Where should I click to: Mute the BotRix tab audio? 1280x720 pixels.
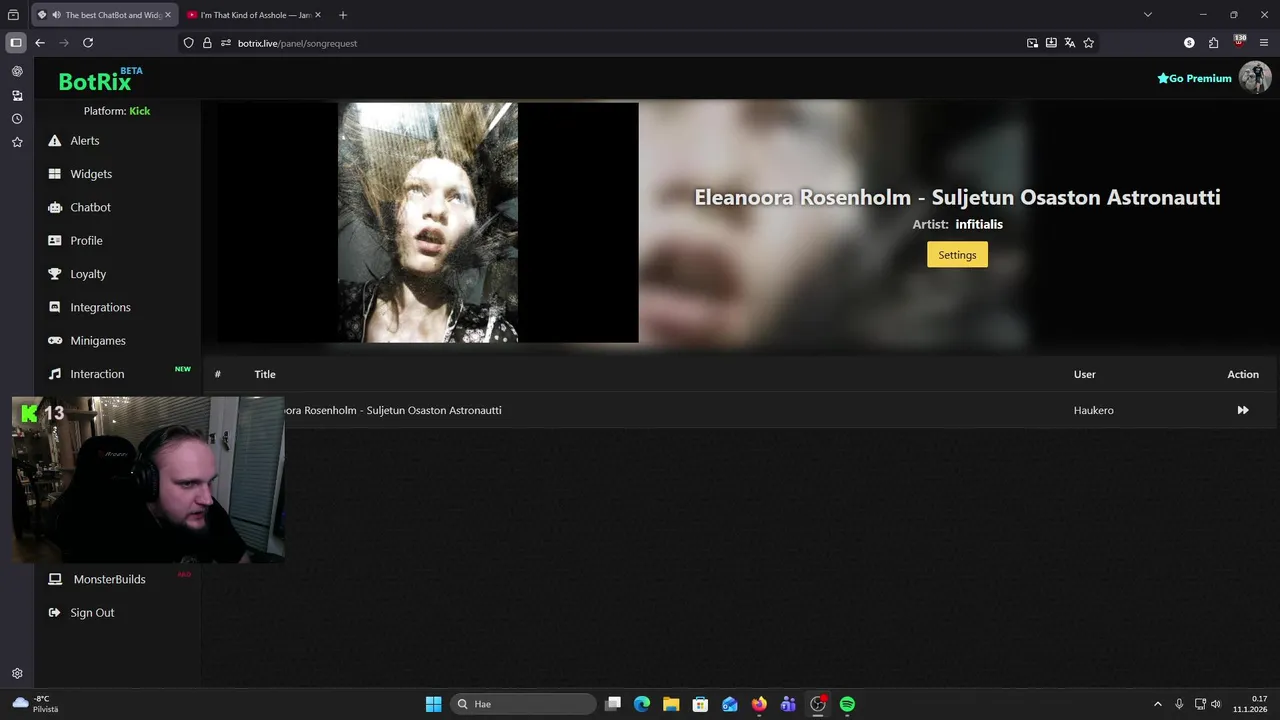click(x=56, y=15)
